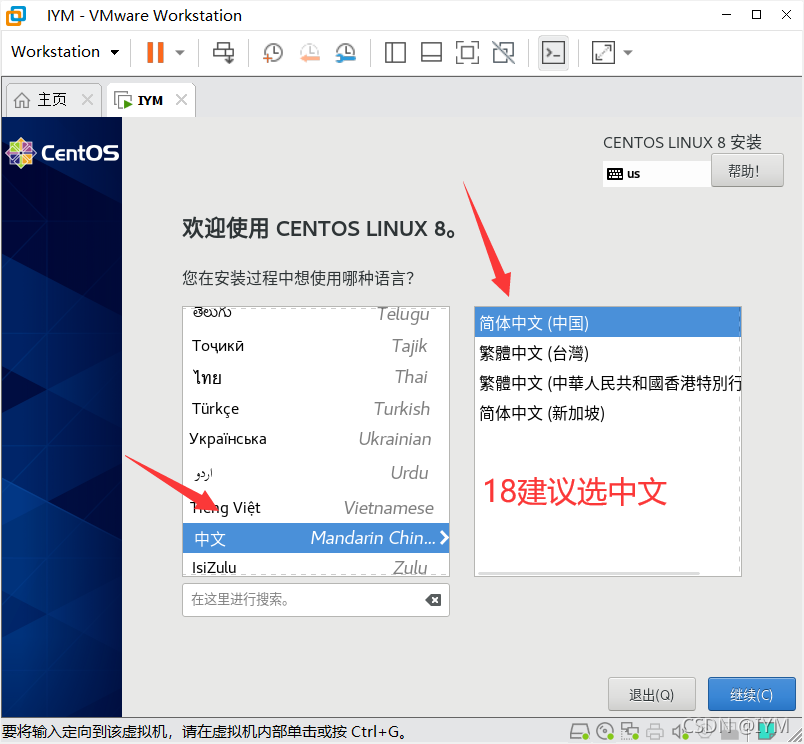
Task: Pause the virtual machine with the orange icon
Action: 155,52
